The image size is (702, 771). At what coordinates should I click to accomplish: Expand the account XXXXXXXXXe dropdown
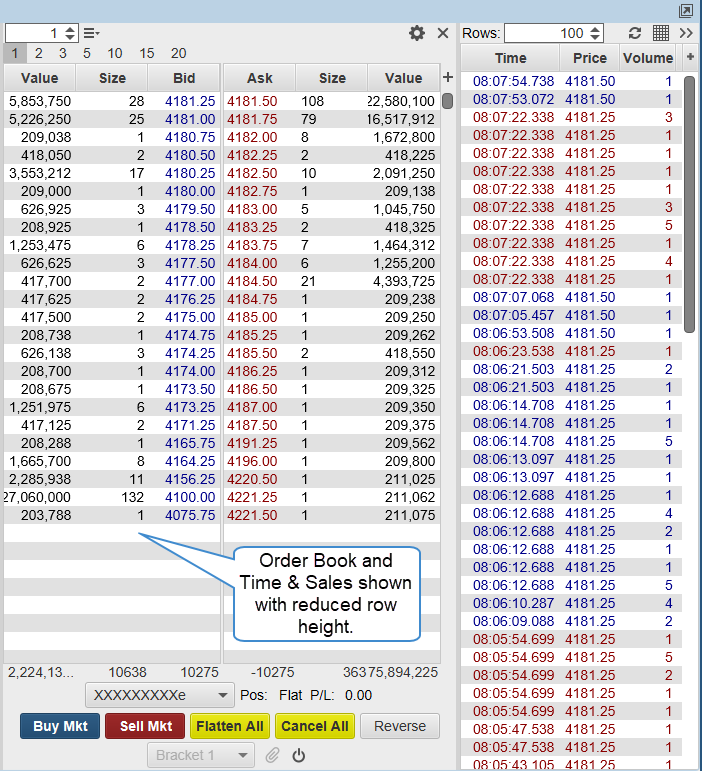(x=160, y=695)
